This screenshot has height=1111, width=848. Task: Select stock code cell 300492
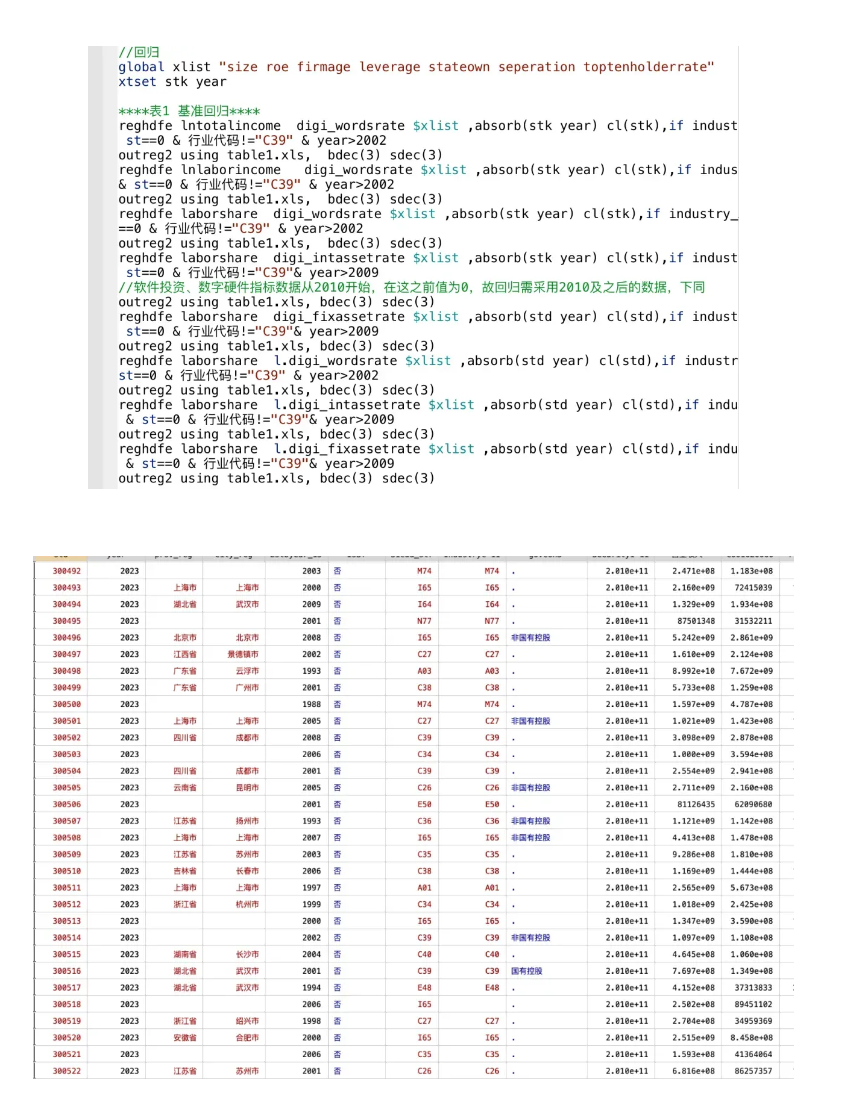[x=67, y=571]
